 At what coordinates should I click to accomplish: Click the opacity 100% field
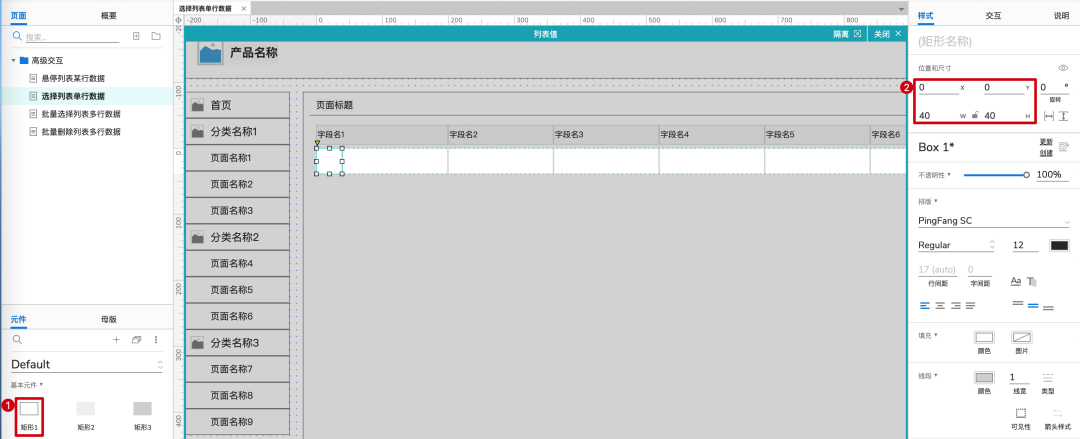tap(1052, 175)
